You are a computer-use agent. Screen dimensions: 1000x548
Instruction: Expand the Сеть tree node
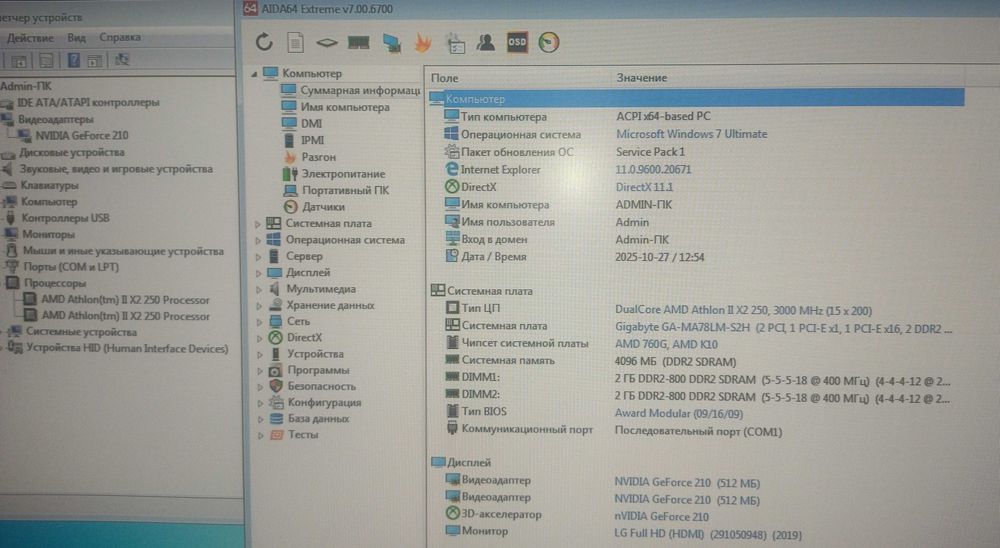(260, 322)
